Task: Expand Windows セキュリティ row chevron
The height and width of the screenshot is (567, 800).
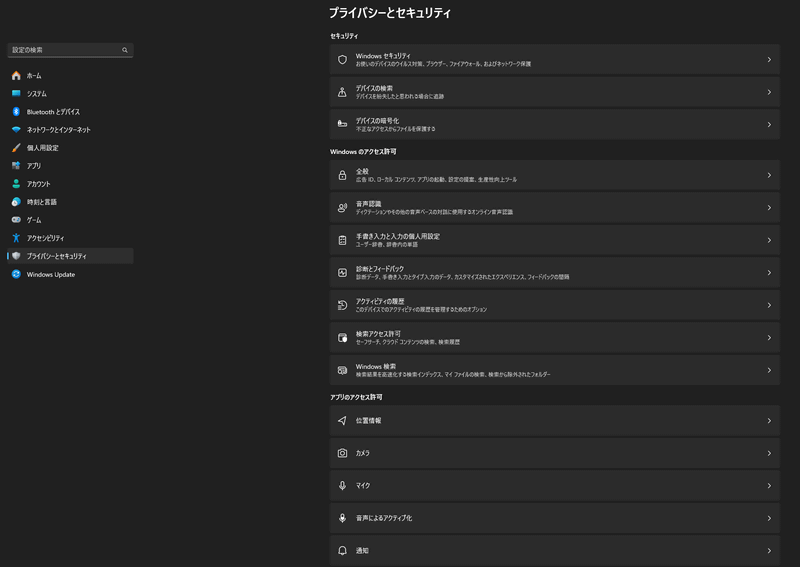Action: [769, 60]
